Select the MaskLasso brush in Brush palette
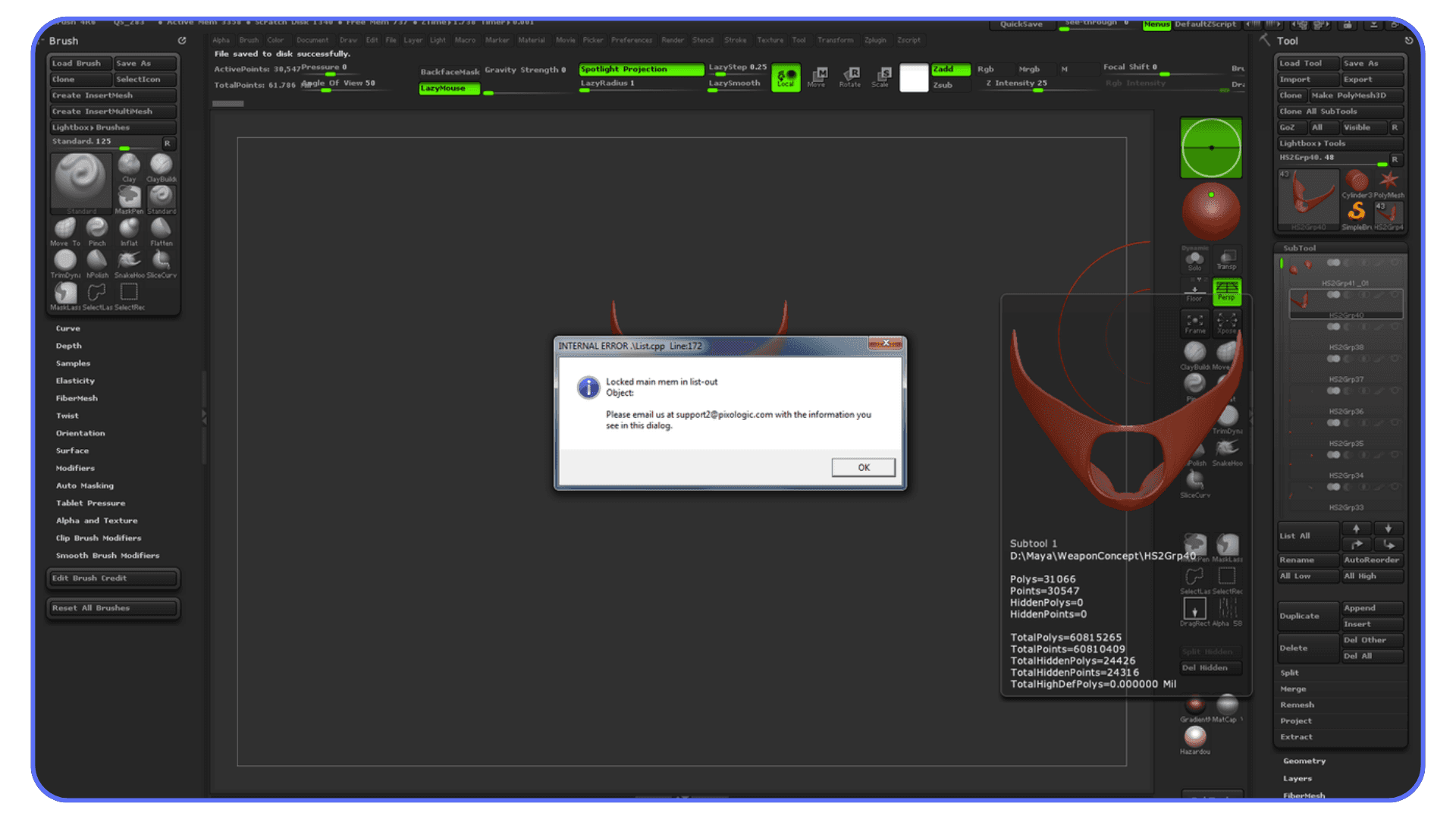Image resolution: width=1456 pixels, height=819 pixels. coord(65,295)
